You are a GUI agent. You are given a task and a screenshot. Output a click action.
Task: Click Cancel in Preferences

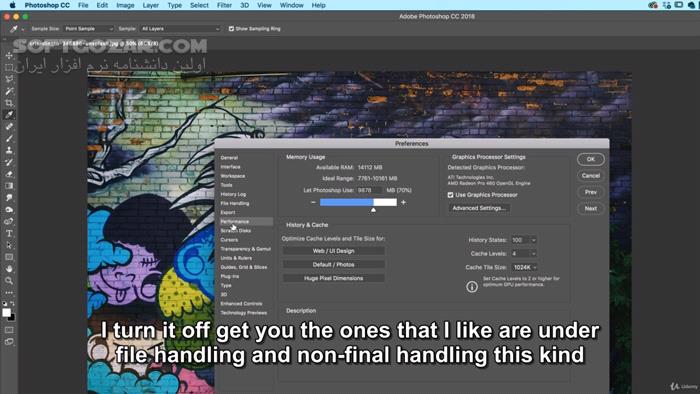point(591,176)
